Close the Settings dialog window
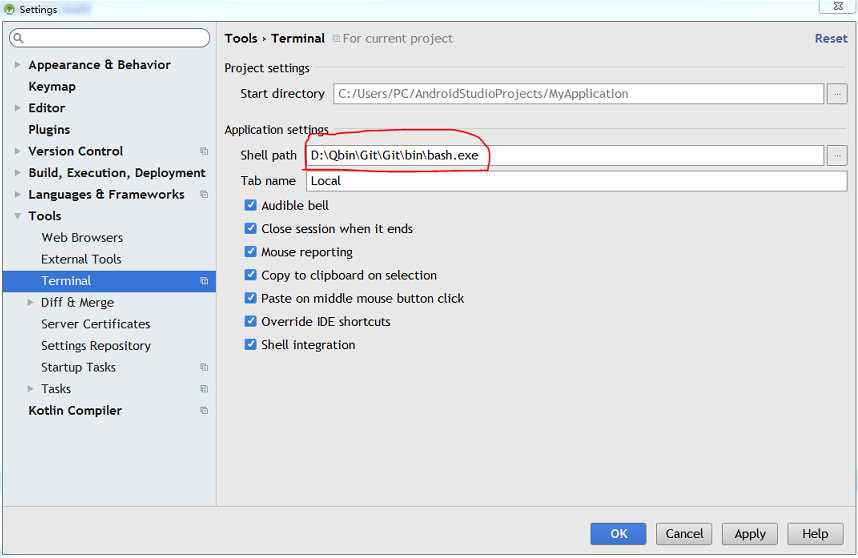858x558 pixels. [x=837, y=6]
